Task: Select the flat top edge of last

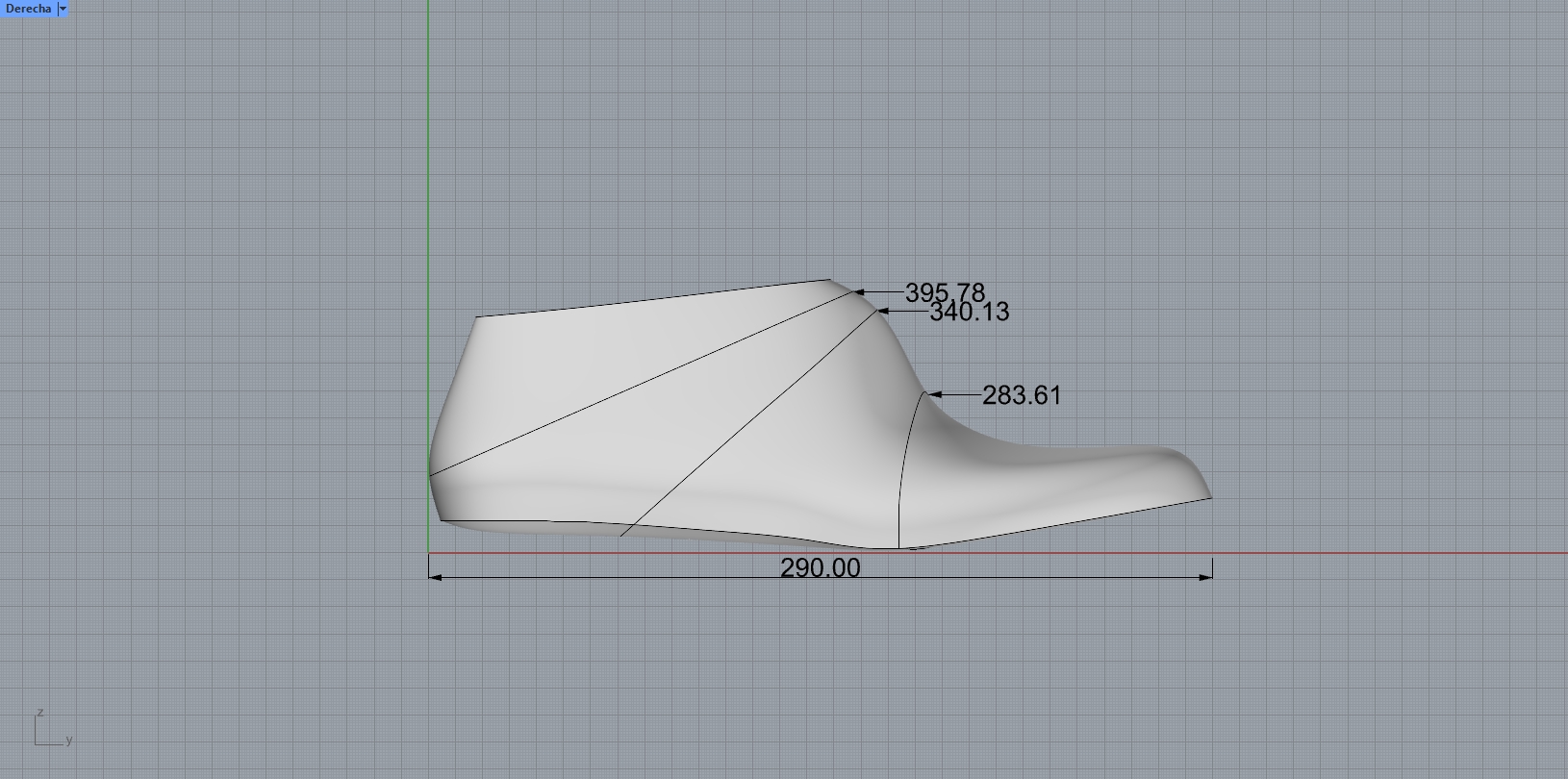Action: pyautogui.click(x=654, y=298)
